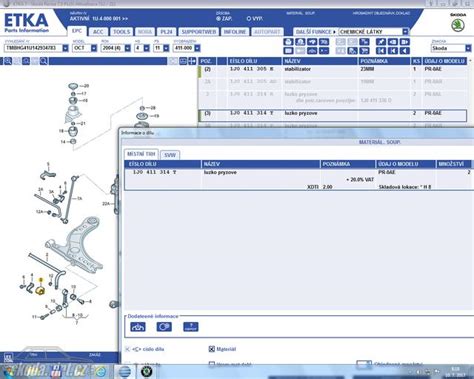This screenshot has height=379, width=474.
Task: Sort by the Název column header
Action: tap(320, 61)
